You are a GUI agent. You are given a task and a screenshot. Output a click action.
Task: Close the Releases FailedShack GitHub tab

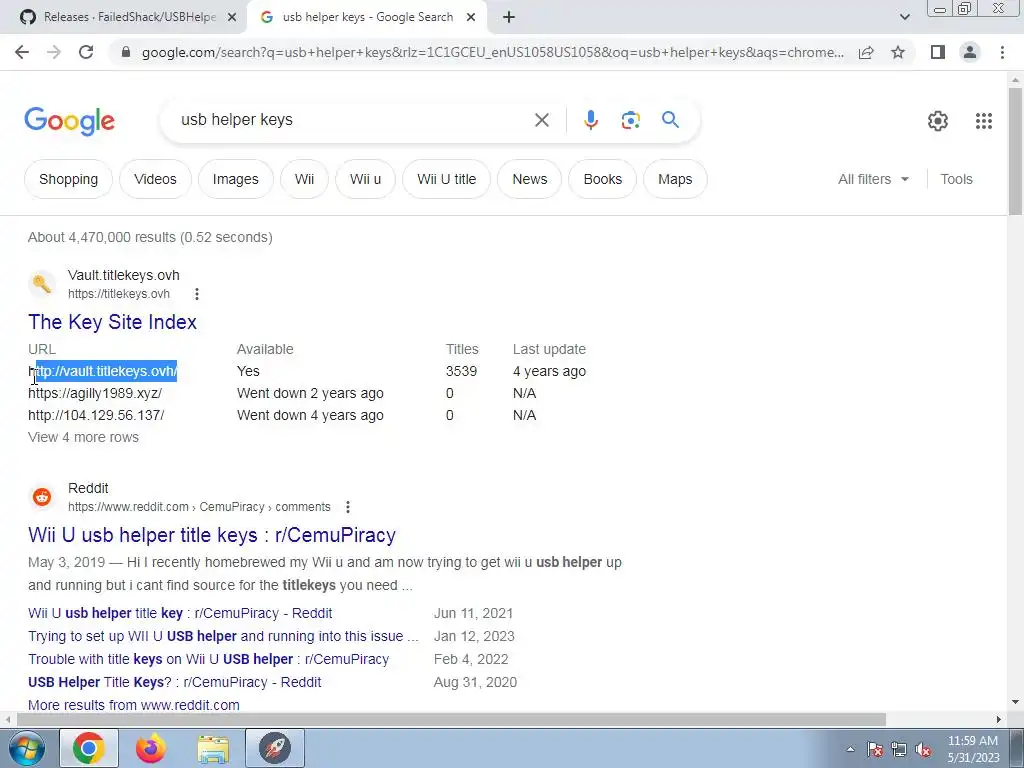coord(232,18)
